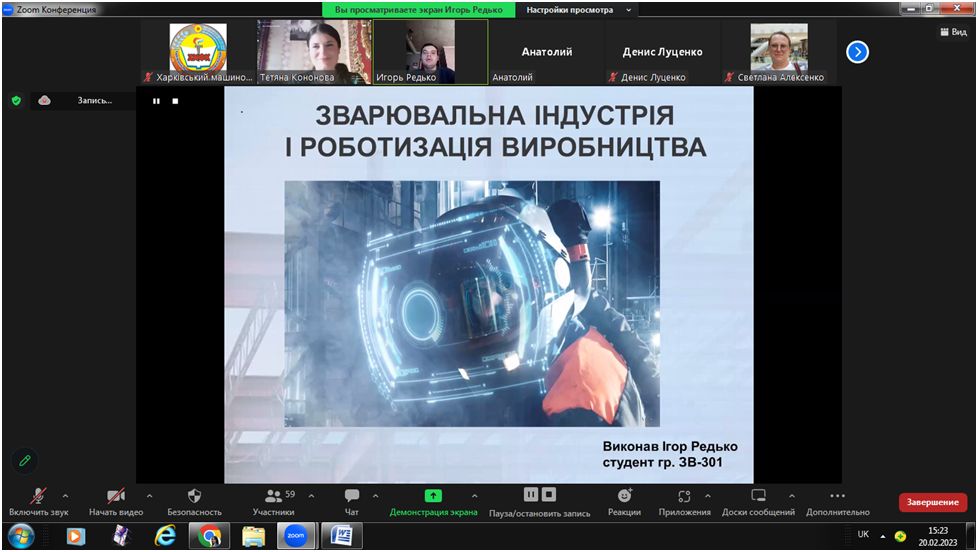This screenshot has width=978, height=552.
Task: Click slide text Виконав Ігор Редько
Action: pyautogui.click(x=670, y=447)
